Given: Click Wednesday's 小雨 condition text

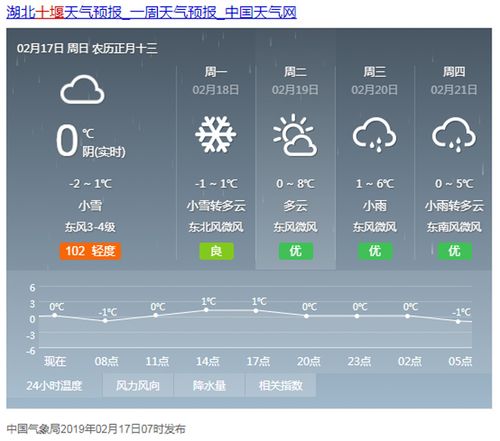Looking at the screenshot, I should 375,205.
